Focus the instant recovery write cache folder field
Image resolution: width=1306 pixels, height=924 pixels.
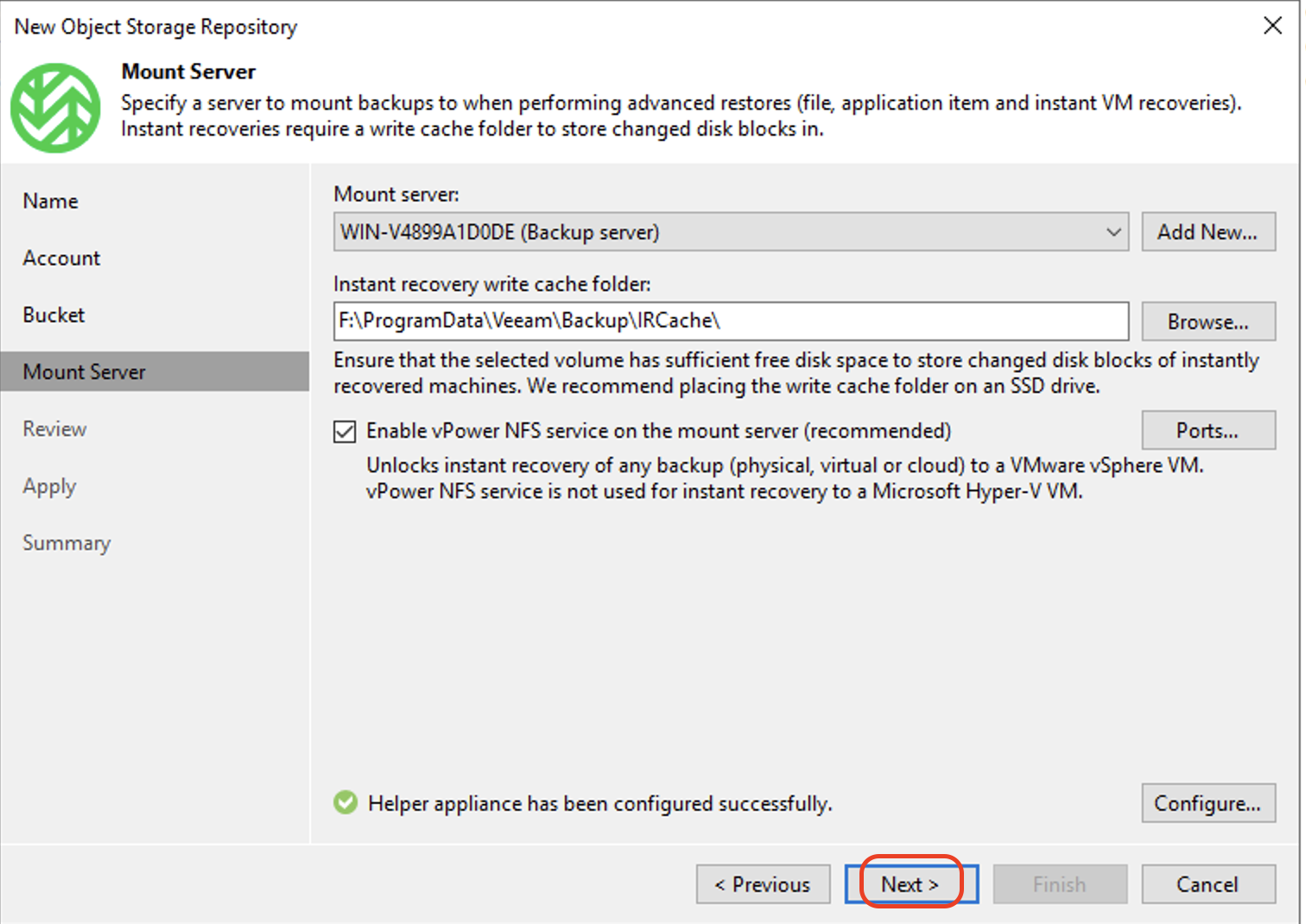coord(731,321)
